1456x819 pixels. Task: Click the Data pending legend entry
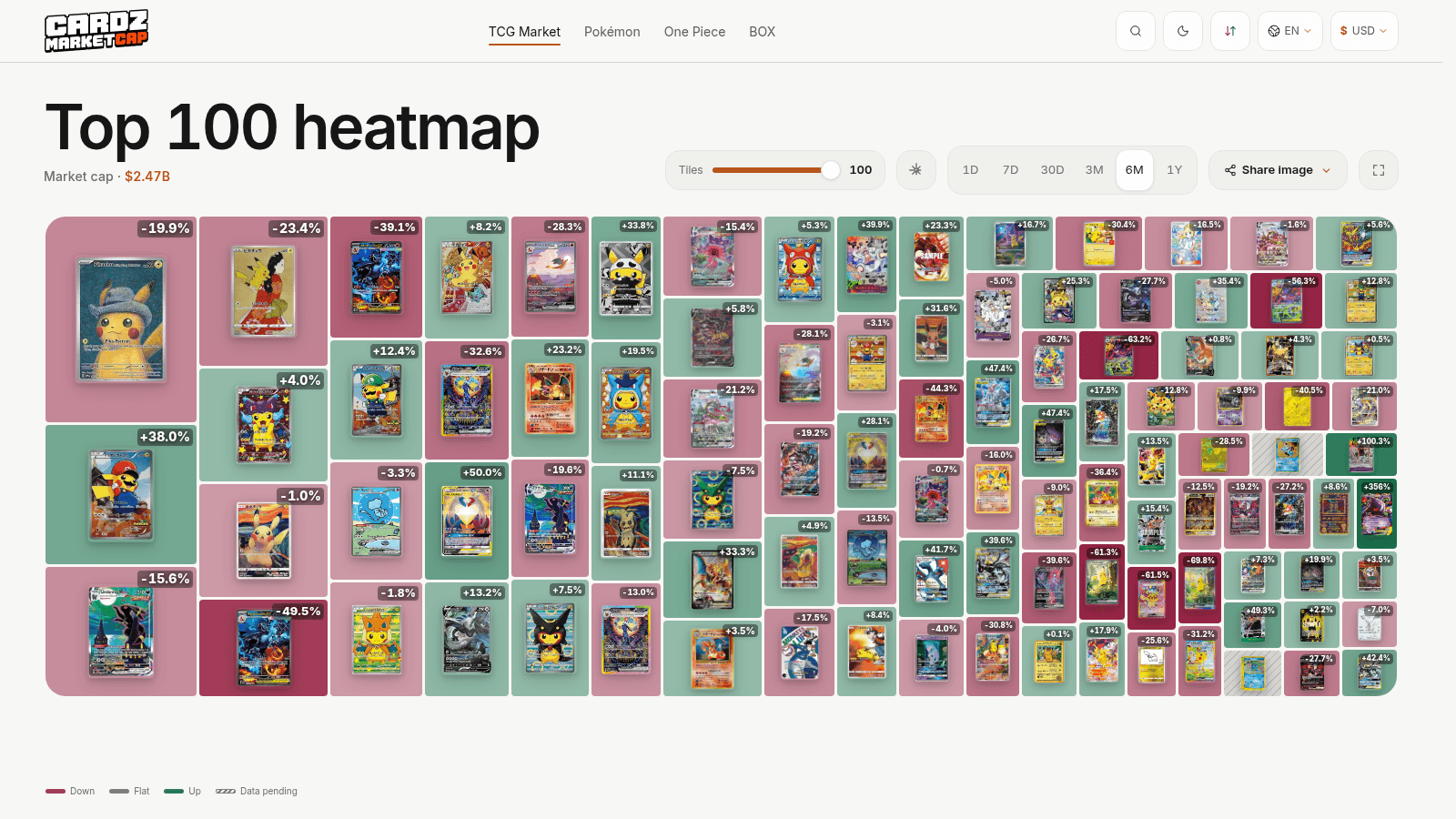tap(257, 791)
